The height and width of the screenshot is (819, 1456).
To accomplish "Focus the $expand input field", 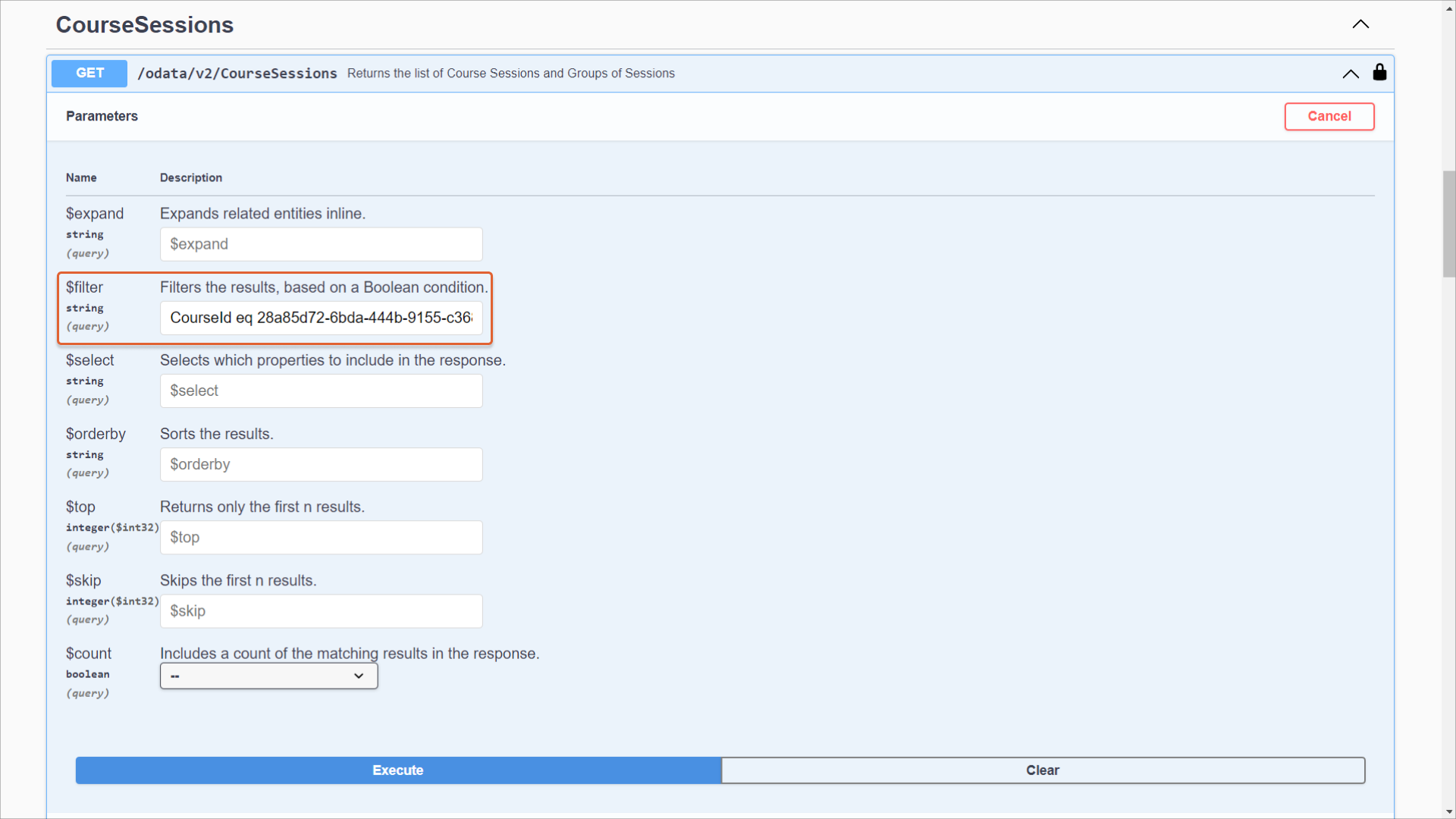I will [x=321, y=244].
